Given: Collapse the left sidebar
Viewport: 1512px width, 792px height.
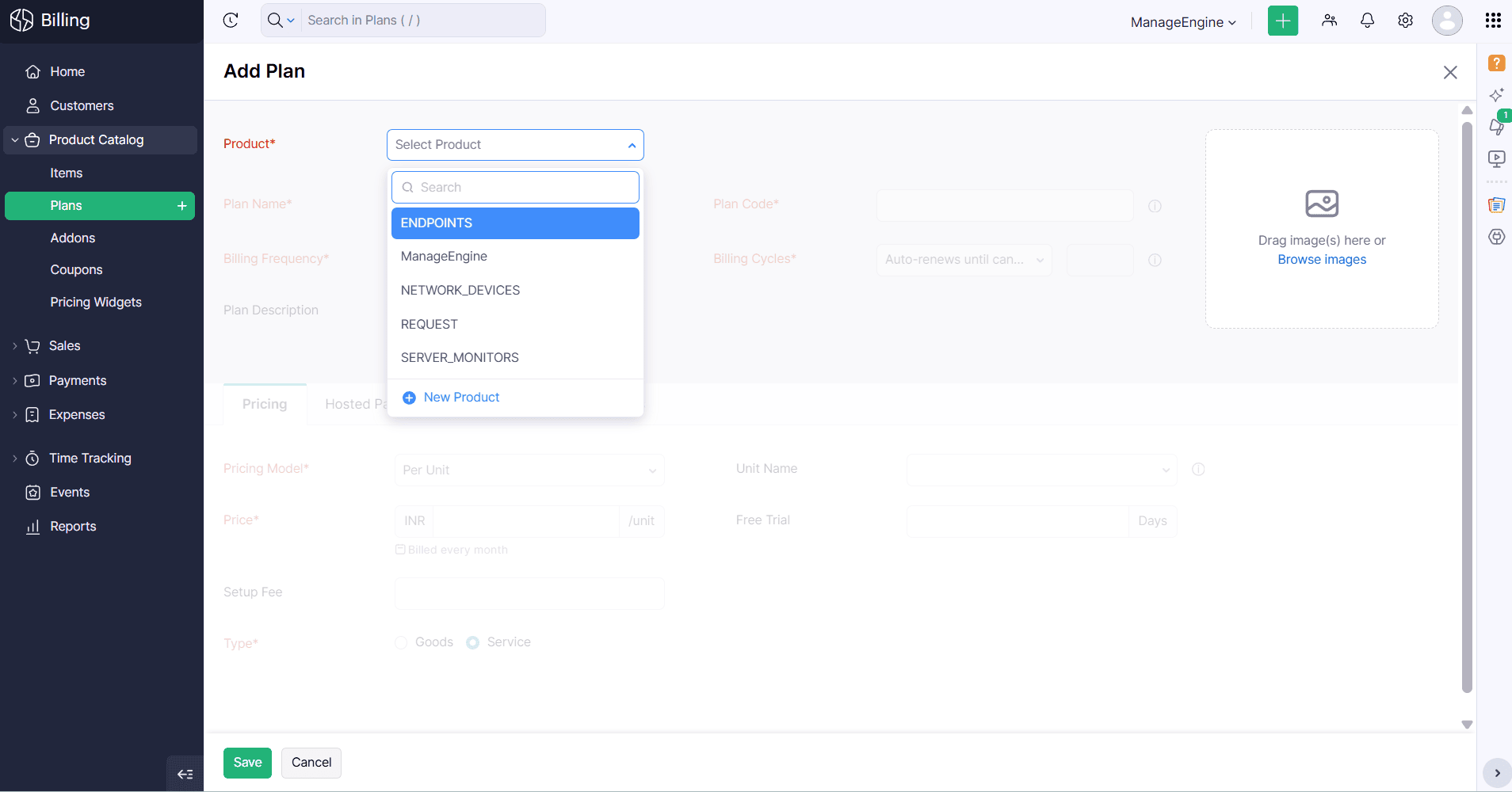Looking at the screenshot, I should [185, 774].
